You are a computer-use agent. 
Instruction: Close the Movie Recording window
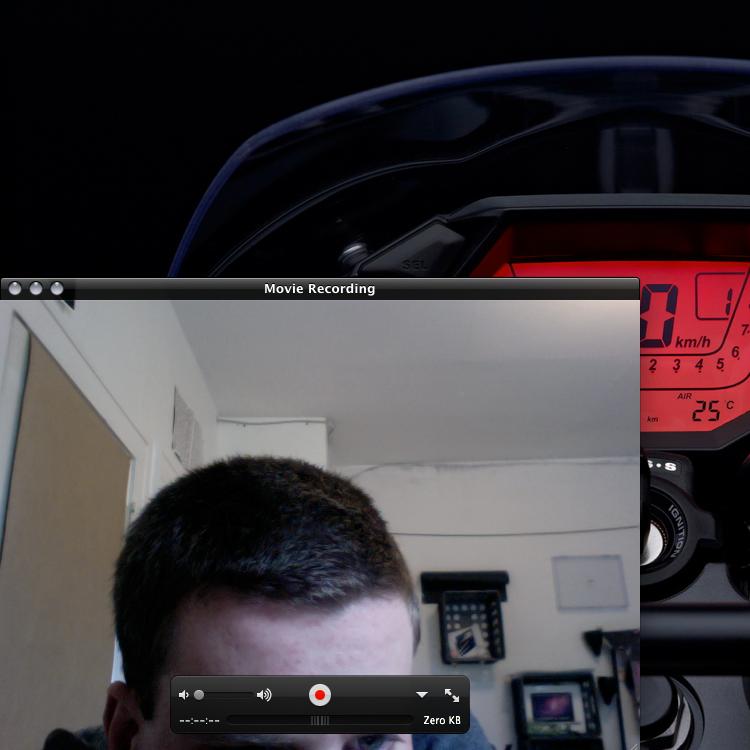point(15,289)
